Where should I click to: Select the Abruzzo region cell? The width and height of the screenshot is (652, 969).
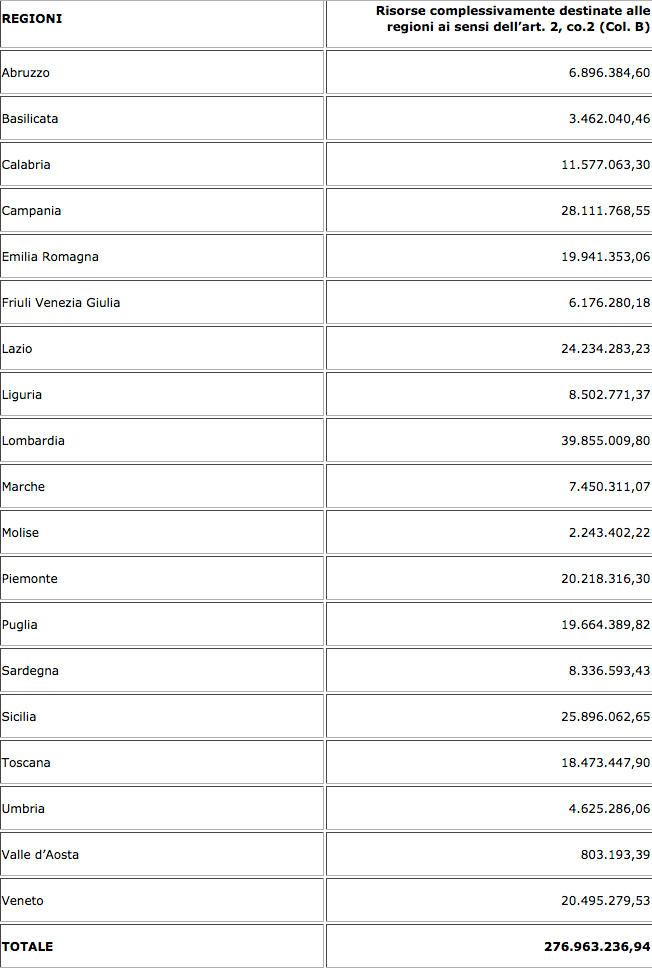click(x=26, y=73)
